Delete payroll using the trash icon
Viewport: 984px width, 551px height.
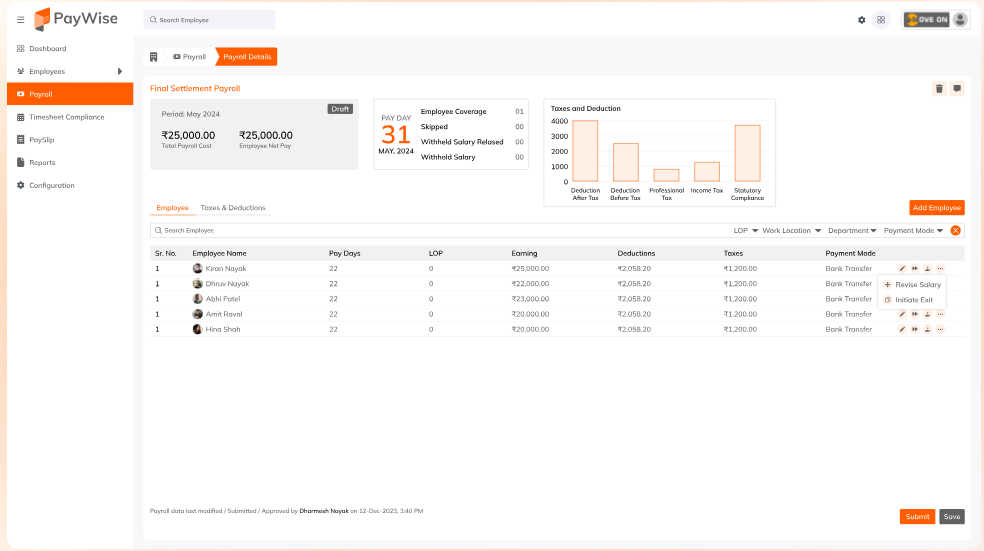[x=939, y=88]
